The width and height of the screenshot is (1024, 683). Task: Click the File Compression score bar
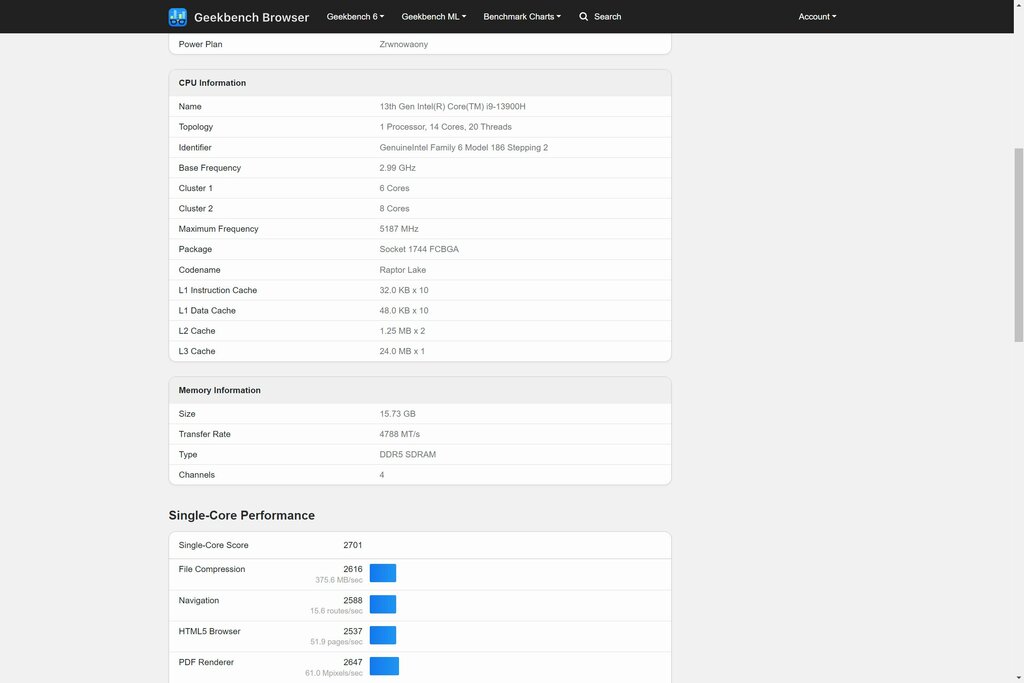coord(383,573)
